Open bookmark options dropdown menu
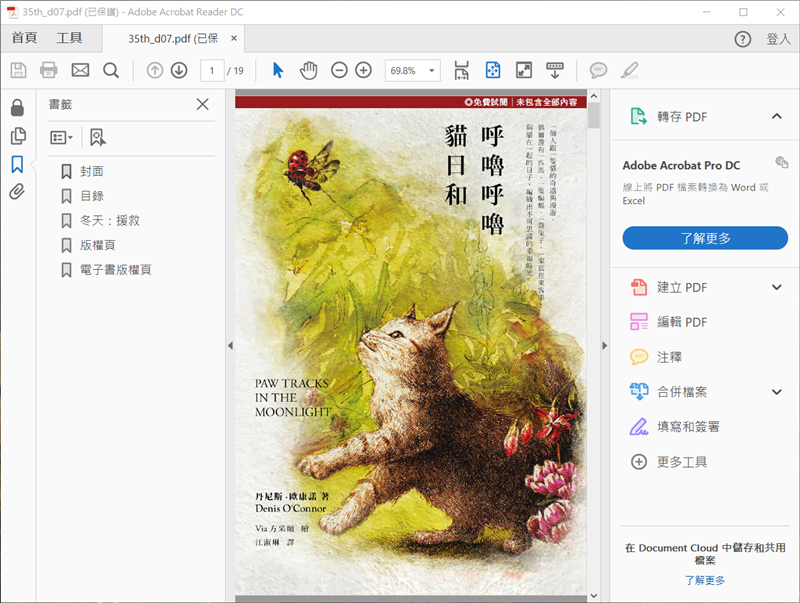 coord(62,137)
